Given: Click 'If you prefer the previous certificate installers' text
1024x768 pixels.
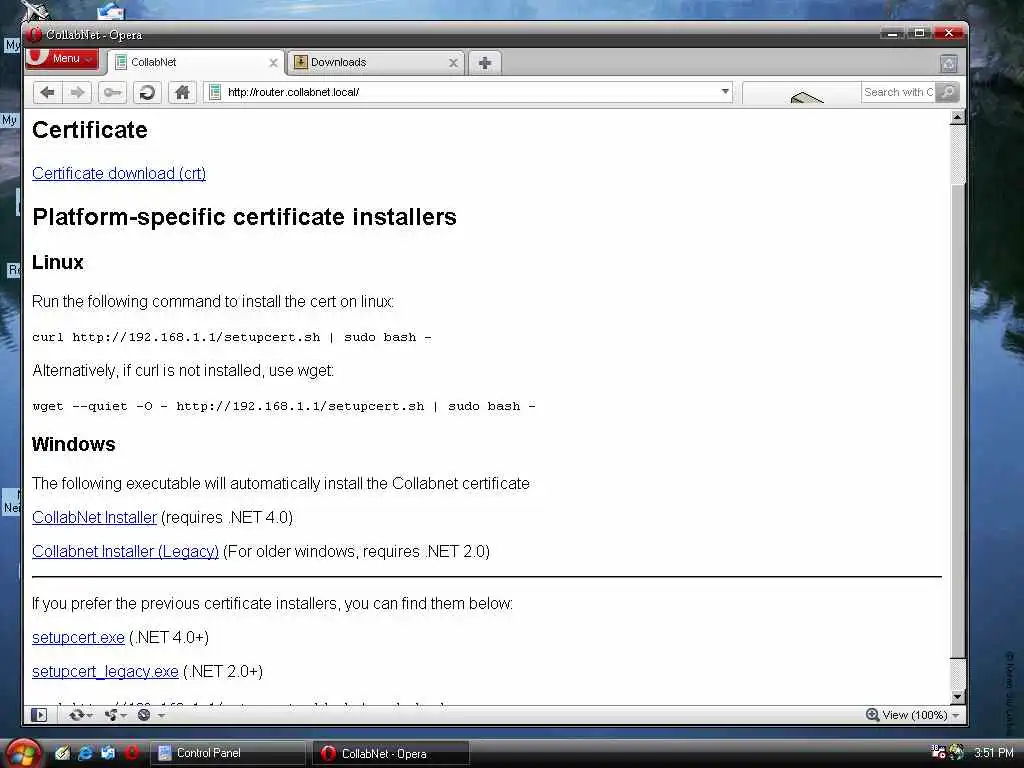Looking at the screenshot, I should click(x=272, y=603).
